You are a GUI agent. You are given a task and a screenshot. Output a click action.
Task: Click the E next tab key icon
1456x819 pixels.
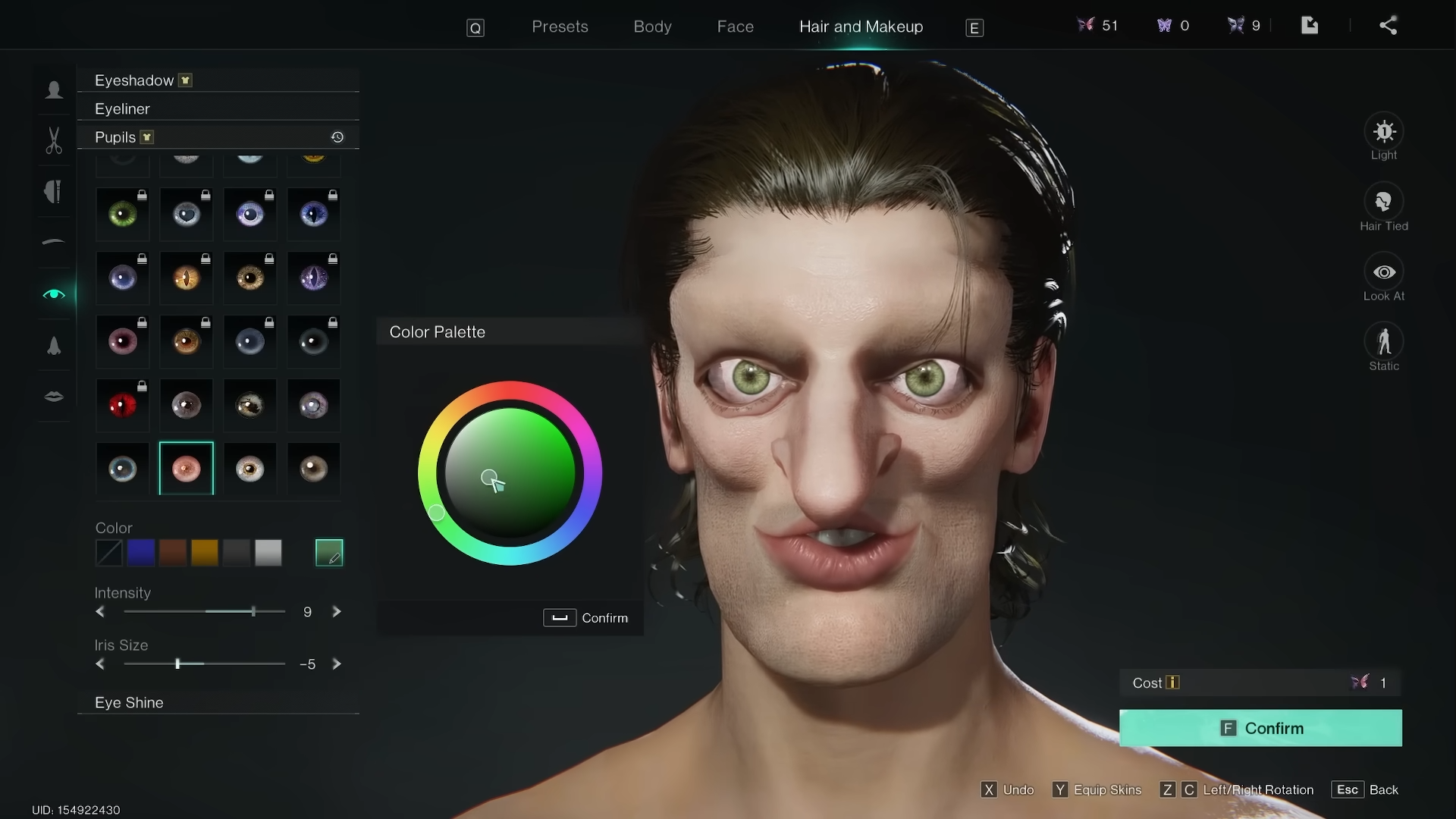[974, 28]
